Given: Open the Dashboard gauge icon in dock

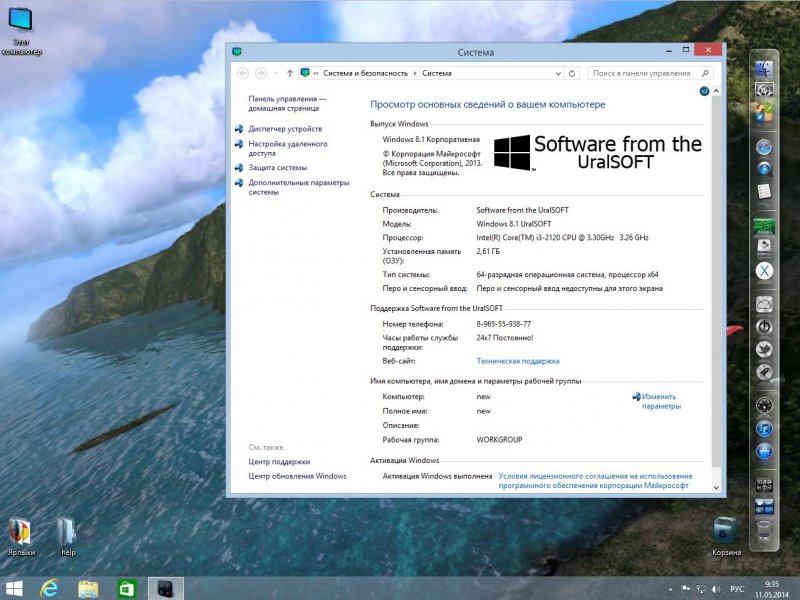Looking at the screenshot, I should [x=764, y=406].
